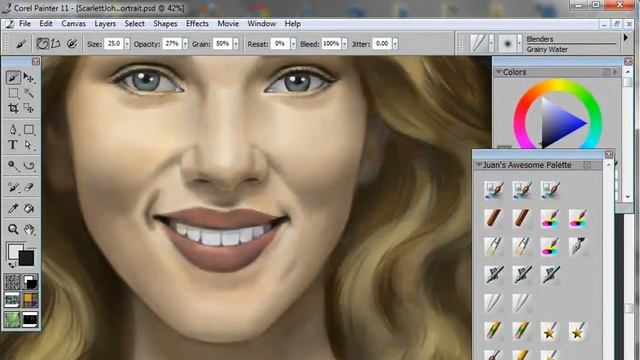Open the File menu
The height and width of the screenshot is (360, 640).
tap(25, 24)
